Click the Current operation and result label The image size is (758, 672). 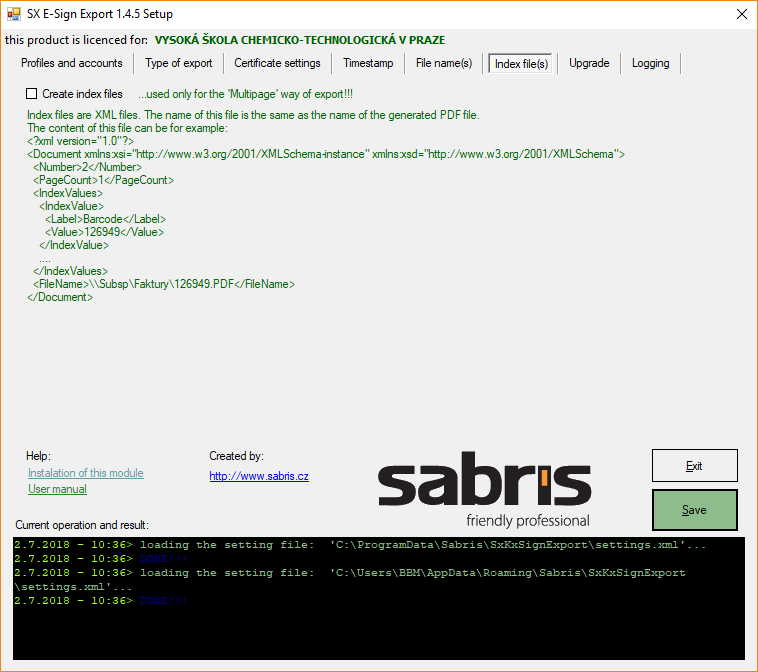click(x=82, y=525)
